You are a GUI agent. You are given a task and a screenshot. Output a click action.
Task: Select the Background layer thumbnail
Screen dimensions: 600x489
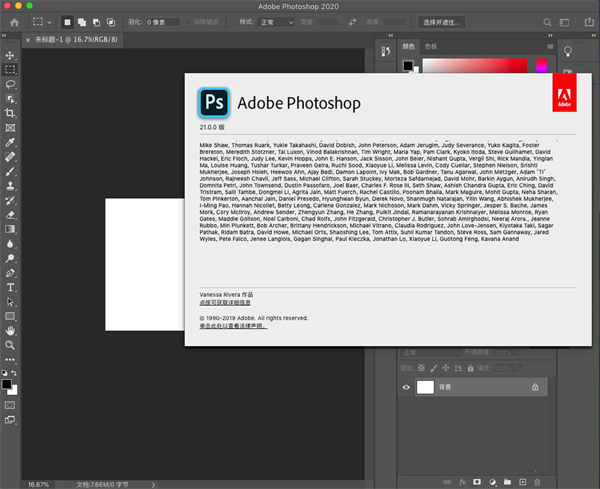(425, 387)
